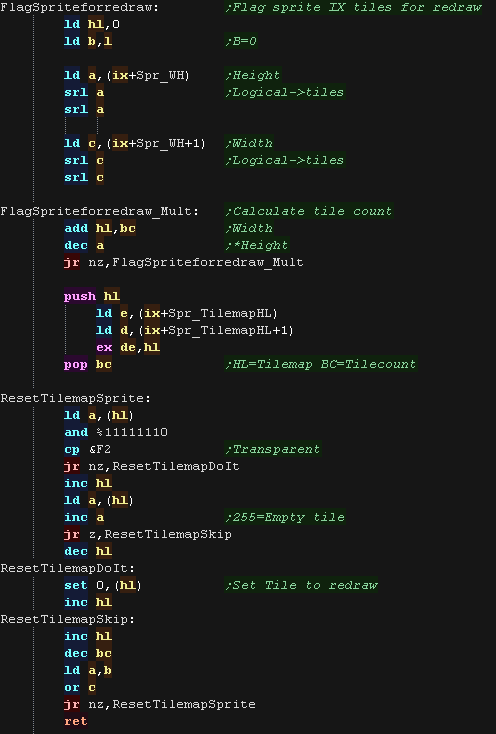The height and width of the screenshot is (734, 496).
Task: Click the ex de,hl instruction
Action: pos(128,347)
